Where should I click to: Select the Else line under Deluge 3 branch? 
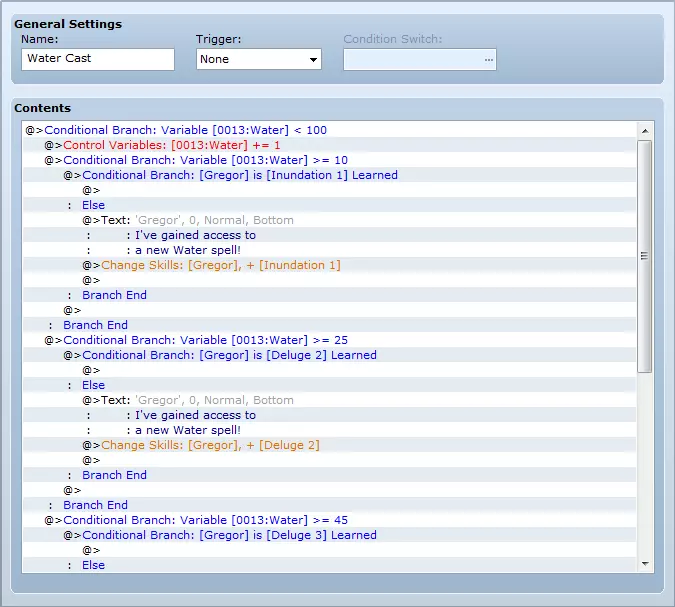click(x=330, y=565)
